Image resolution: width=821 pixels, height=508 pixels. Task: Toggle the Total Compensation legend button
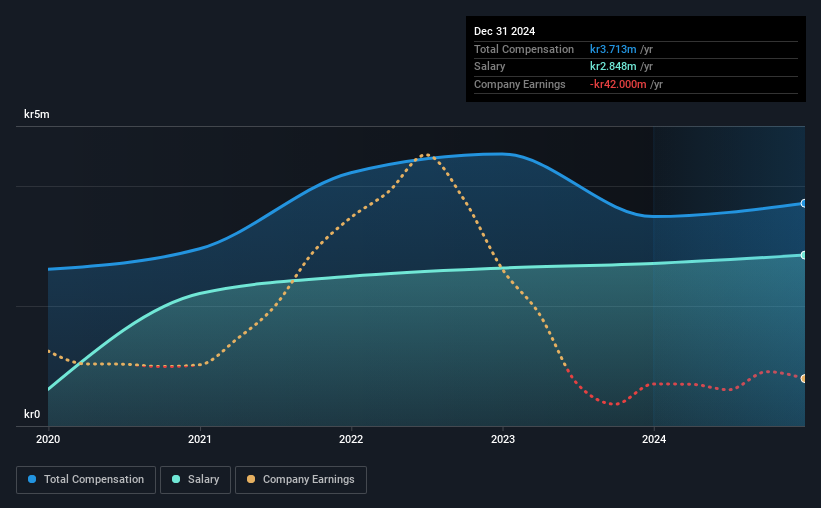tap(86, 480)
